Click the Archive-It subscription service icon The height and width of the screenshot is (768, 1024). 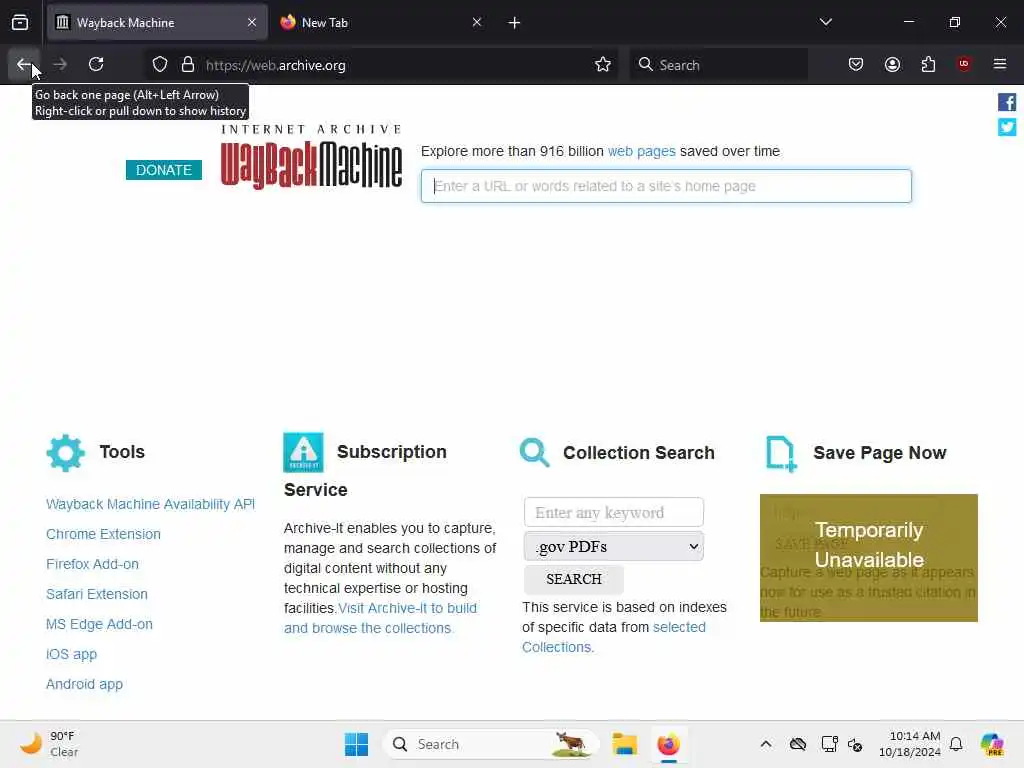pyautogui.click(x=303, y=453)
